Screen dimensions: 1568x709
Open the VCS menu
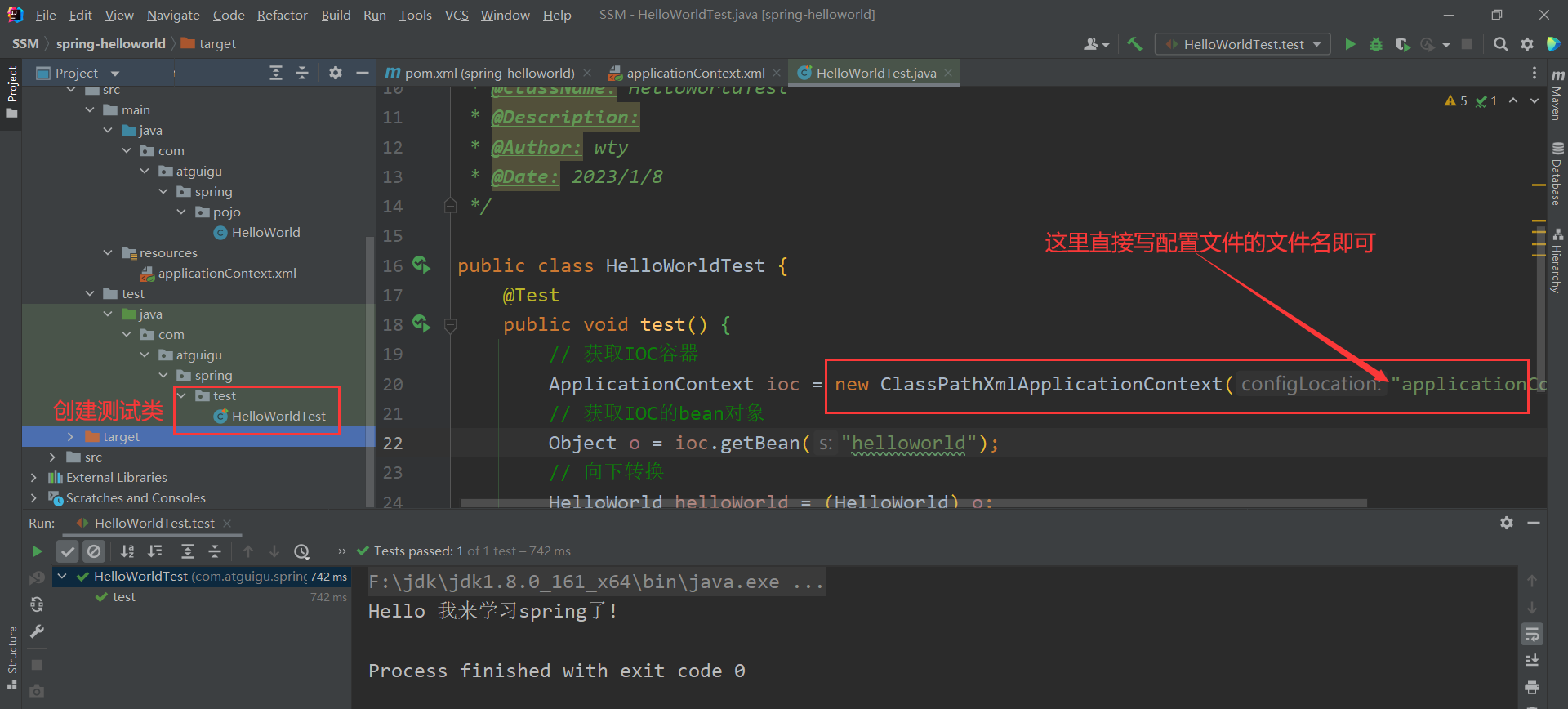tap(457, 15)
